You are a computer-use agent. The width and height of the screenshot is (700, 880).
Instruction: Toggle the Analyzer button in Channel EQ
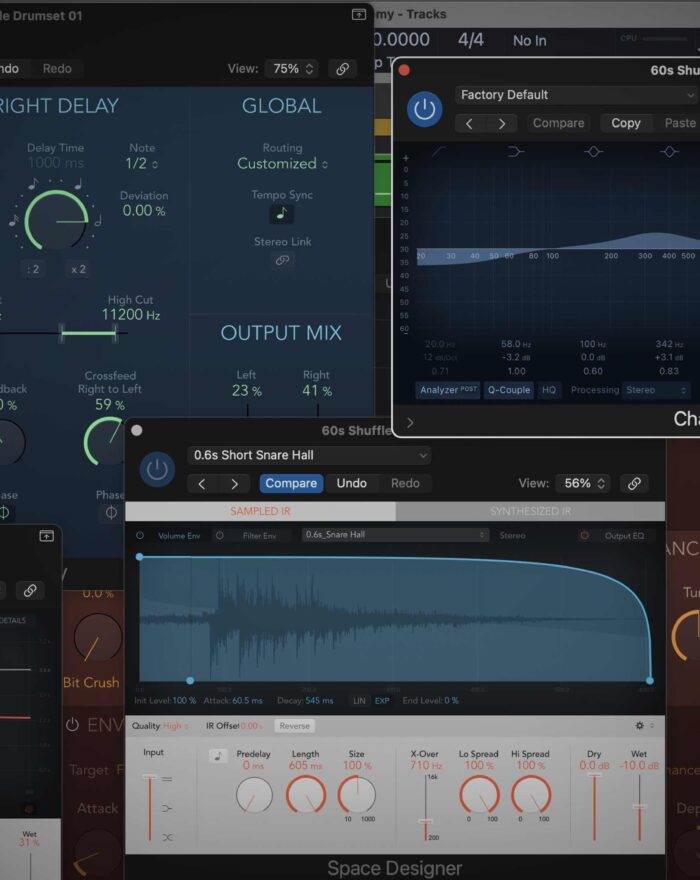(x=448, y=390)
